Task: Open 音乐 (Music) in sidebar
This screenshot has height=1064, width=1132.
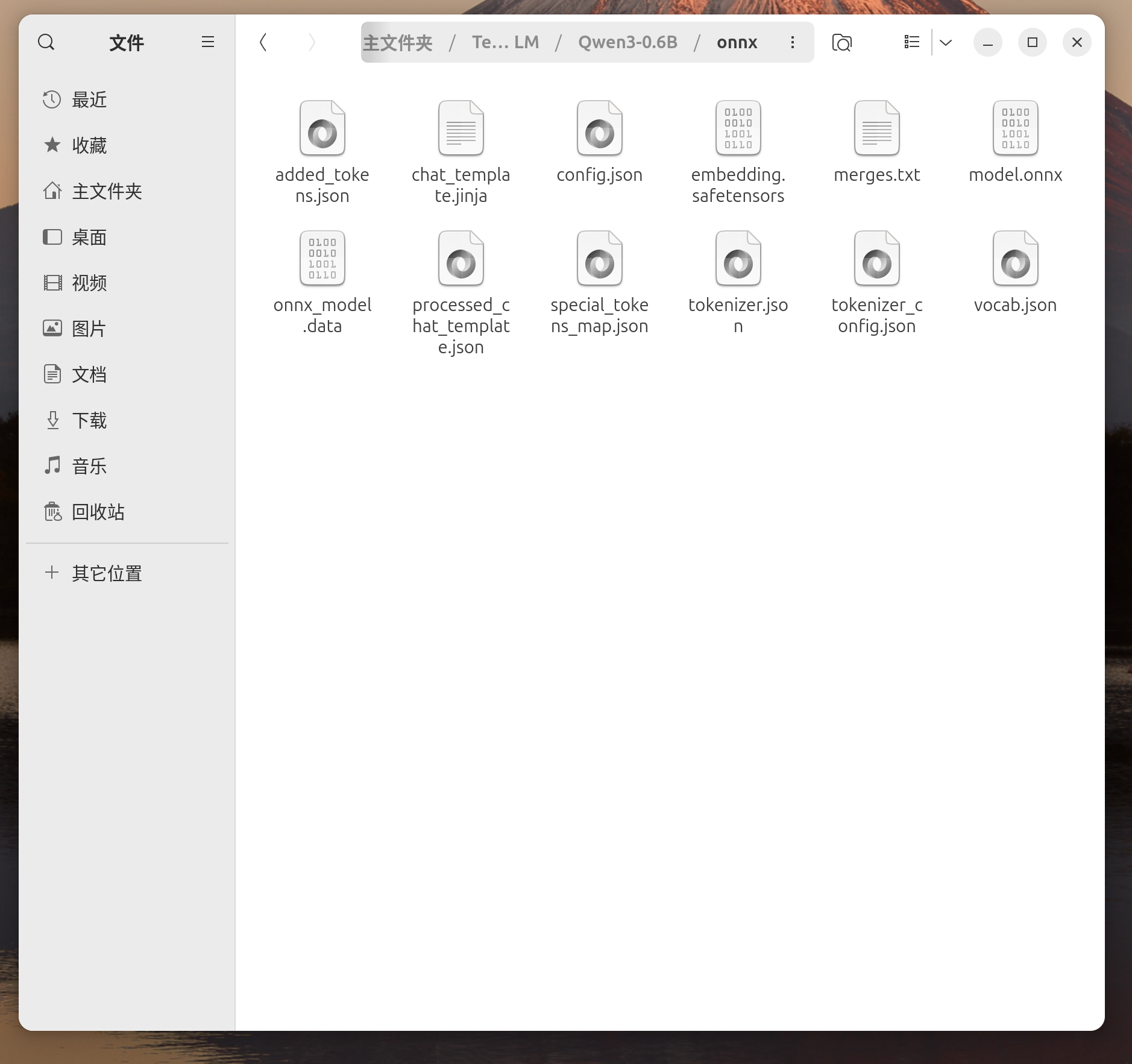Action: pos(127,466)
